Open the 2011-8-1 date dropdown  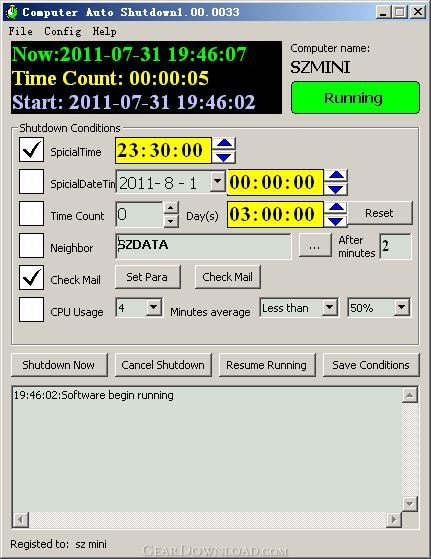click(x=217, y=181)
